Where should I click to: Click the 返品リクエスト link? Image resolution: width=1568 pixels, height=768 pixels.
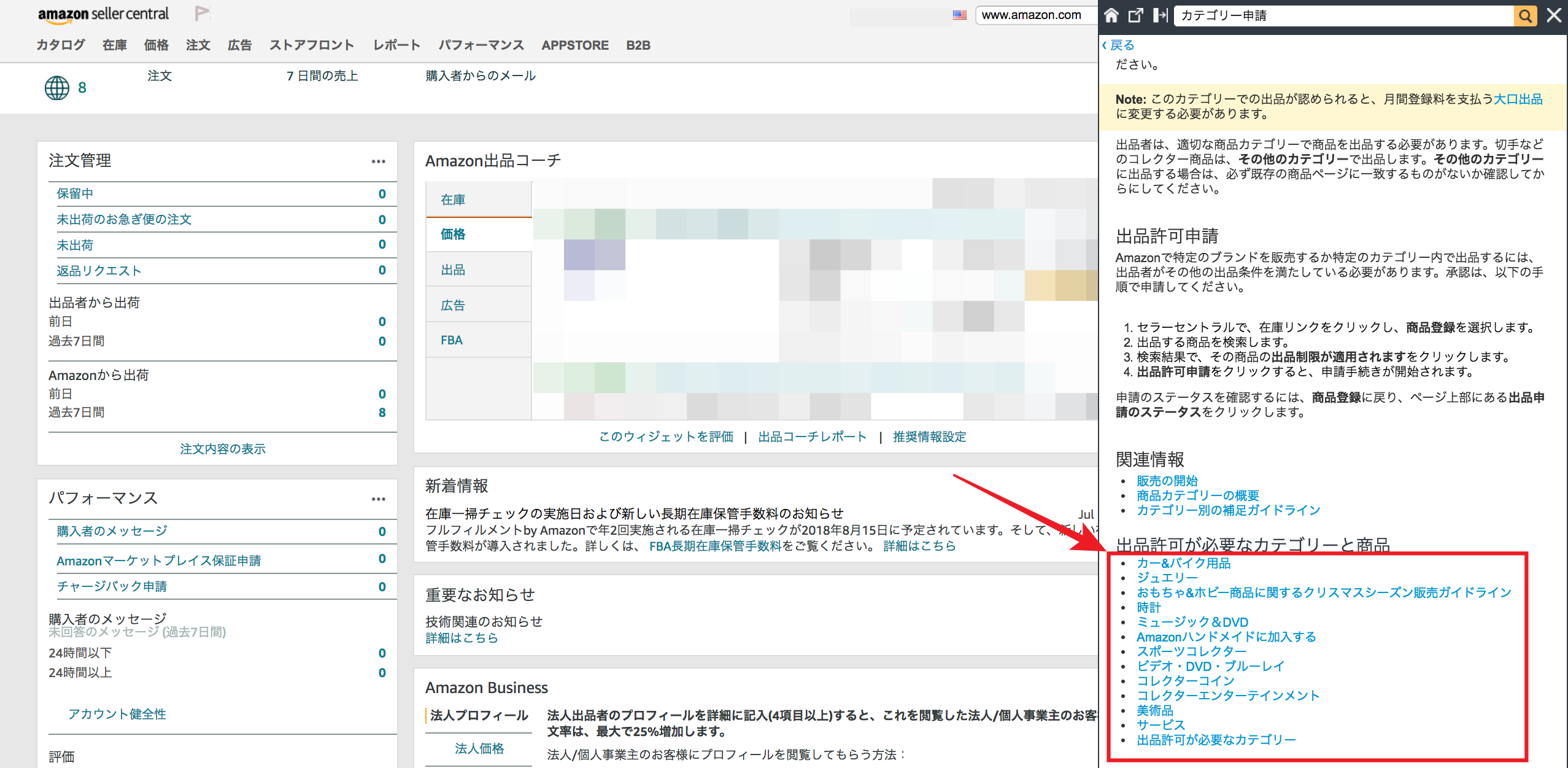coord(99,271)
